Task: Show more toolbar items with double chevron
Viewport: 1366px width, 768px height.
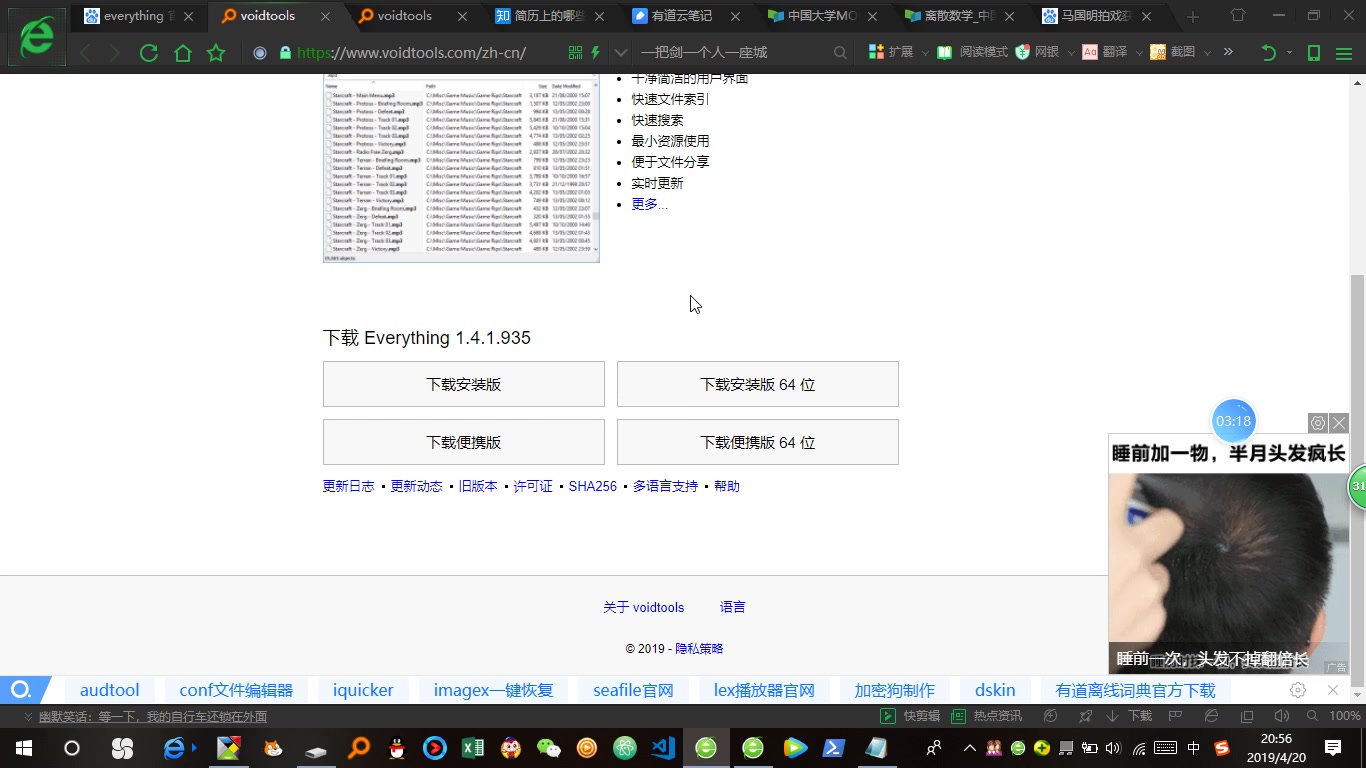Action: (x=1228, y=52)
